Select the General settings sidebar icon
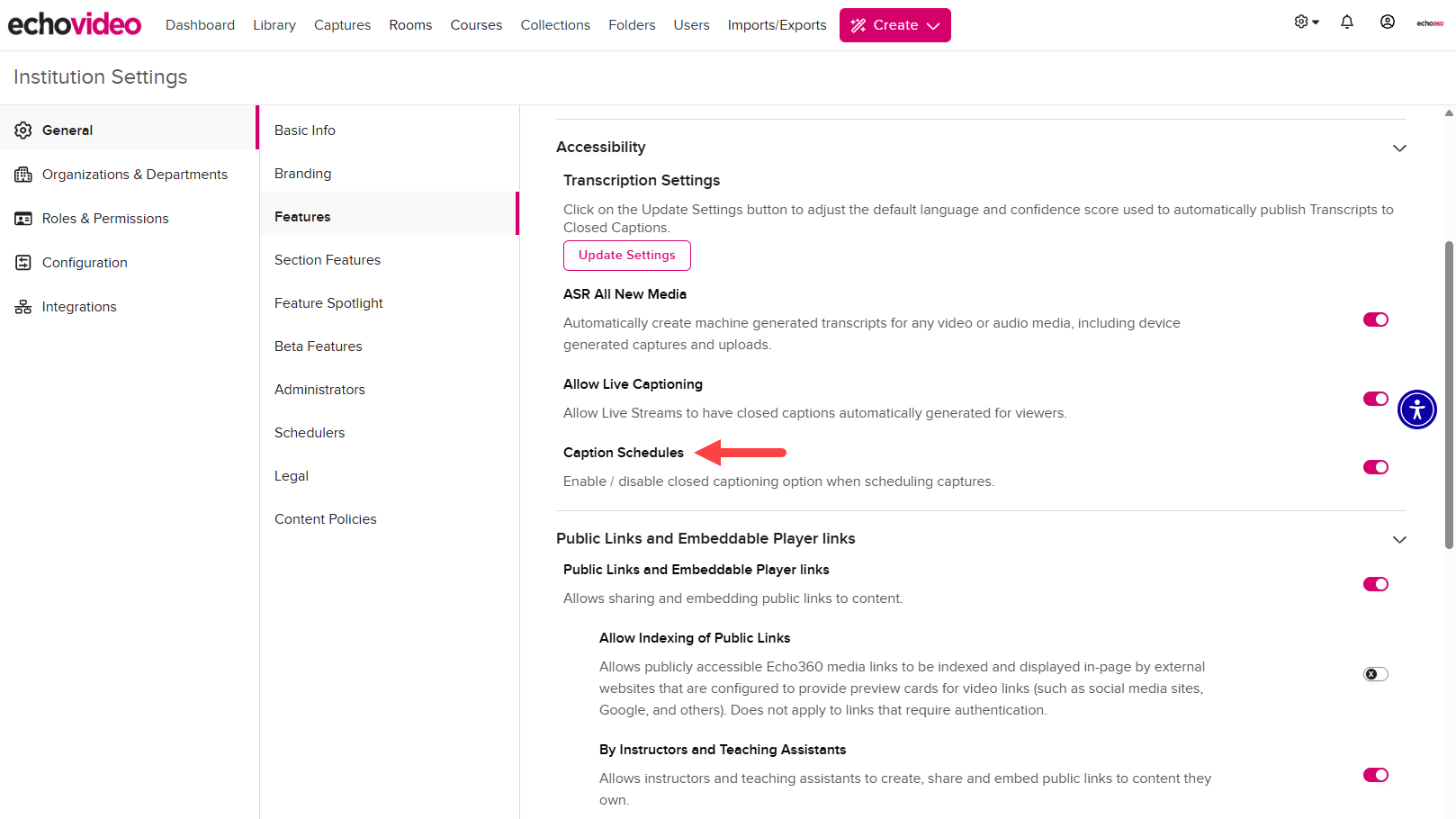Viewport: 1456px width, 819px height. tap(23, 130)
